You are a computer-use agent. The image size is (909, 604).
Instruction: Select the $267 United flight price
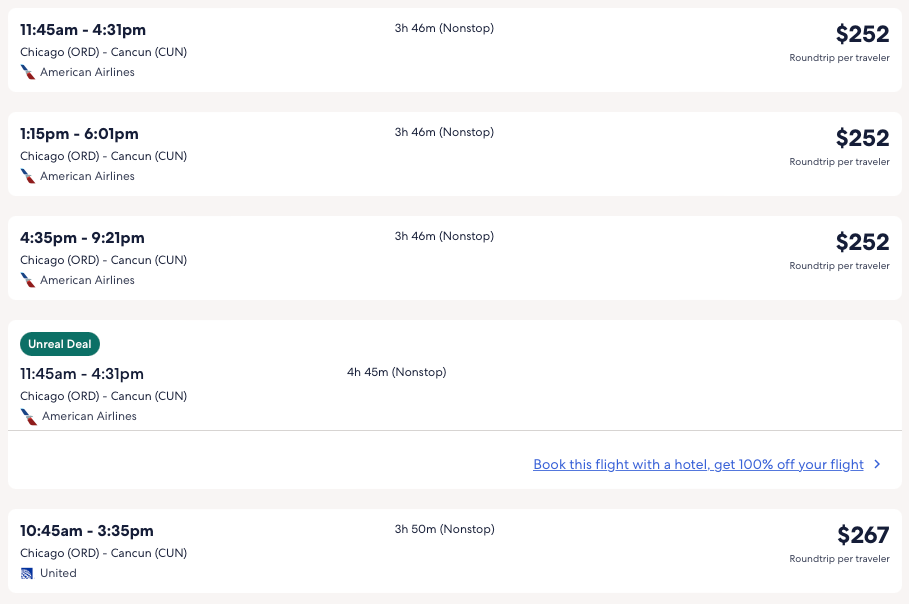pos(863,535)
